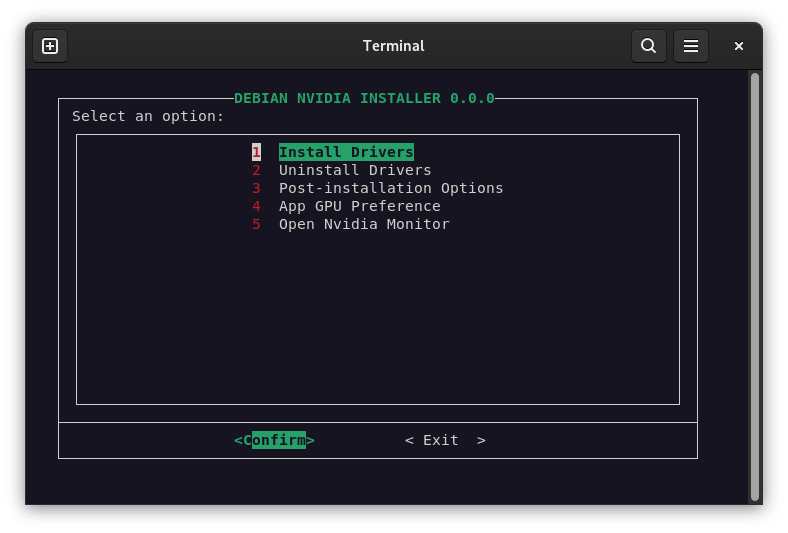The width and height of the screenshot is (788, 533).
Task: Click the DEBIAN NVIDIA INSTALLER heading
Action: 364,98
